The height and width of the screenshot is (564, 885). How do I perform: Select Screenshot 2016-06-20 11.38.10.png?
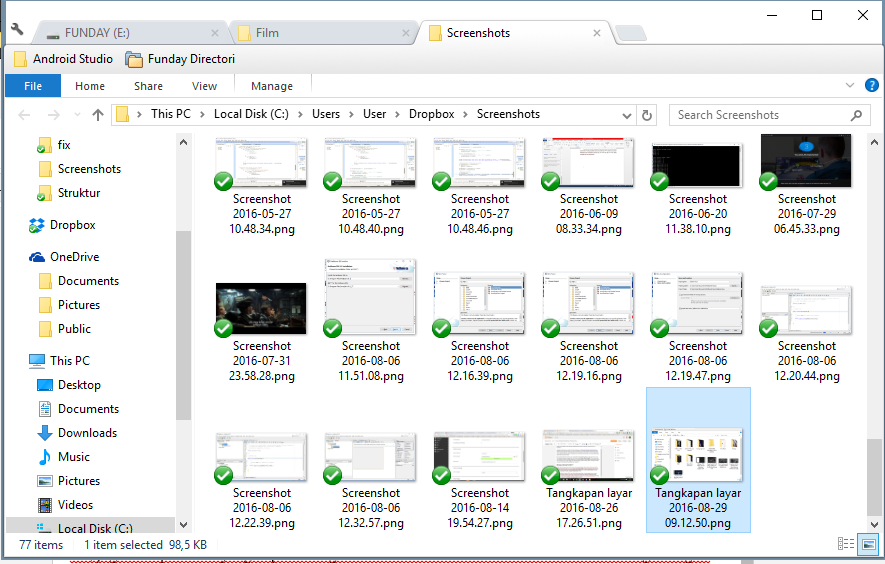(698, 189)
